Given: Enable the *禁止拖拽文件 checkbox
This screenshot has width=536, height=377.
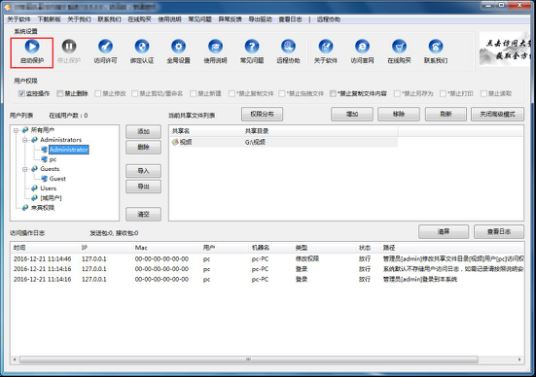Looking at the screenshot, I should 282,93.
